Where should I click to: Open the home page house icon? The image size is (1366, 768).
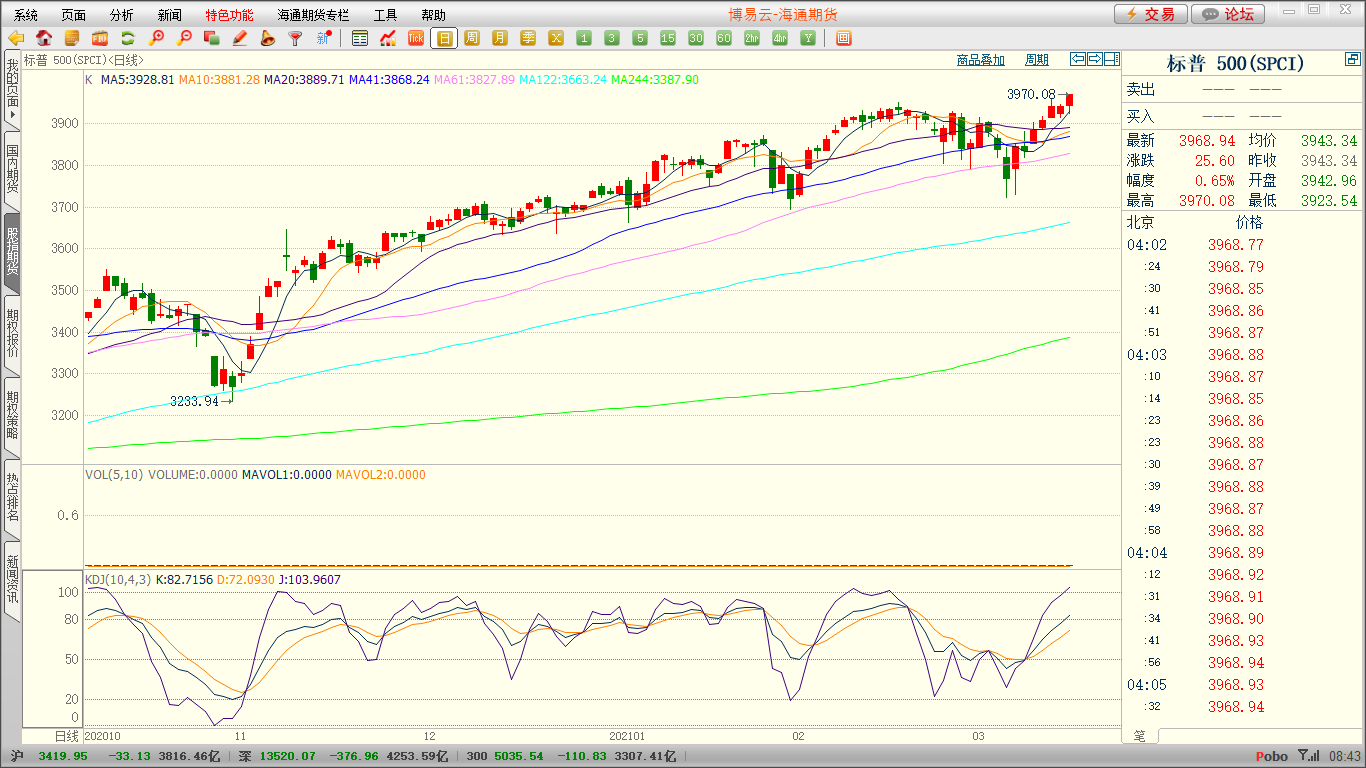click(44, 38)
